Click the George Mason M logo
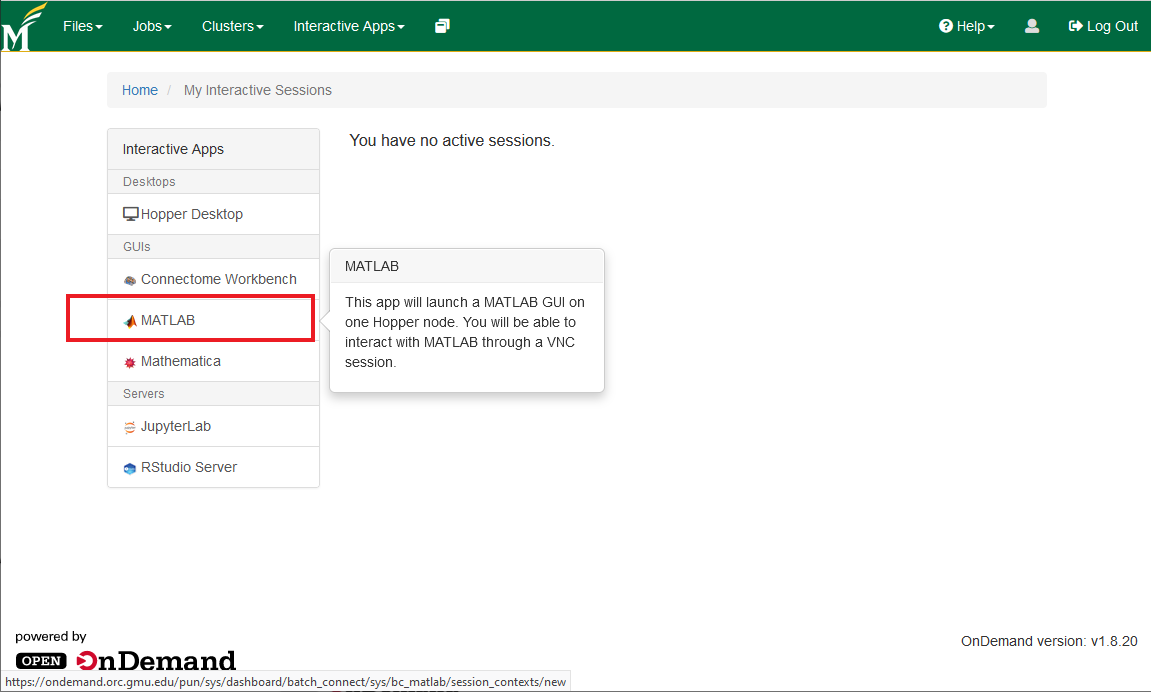Screen dimensions: 1151x692 23,26
